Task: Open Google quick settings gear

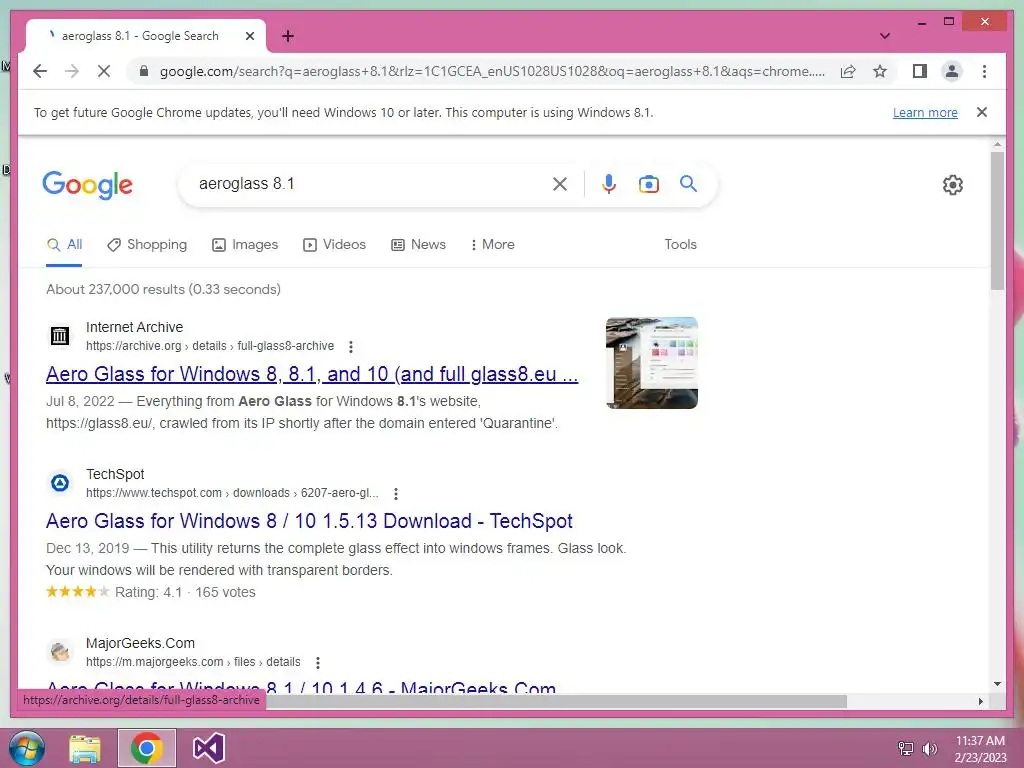Action: (953, 185)
